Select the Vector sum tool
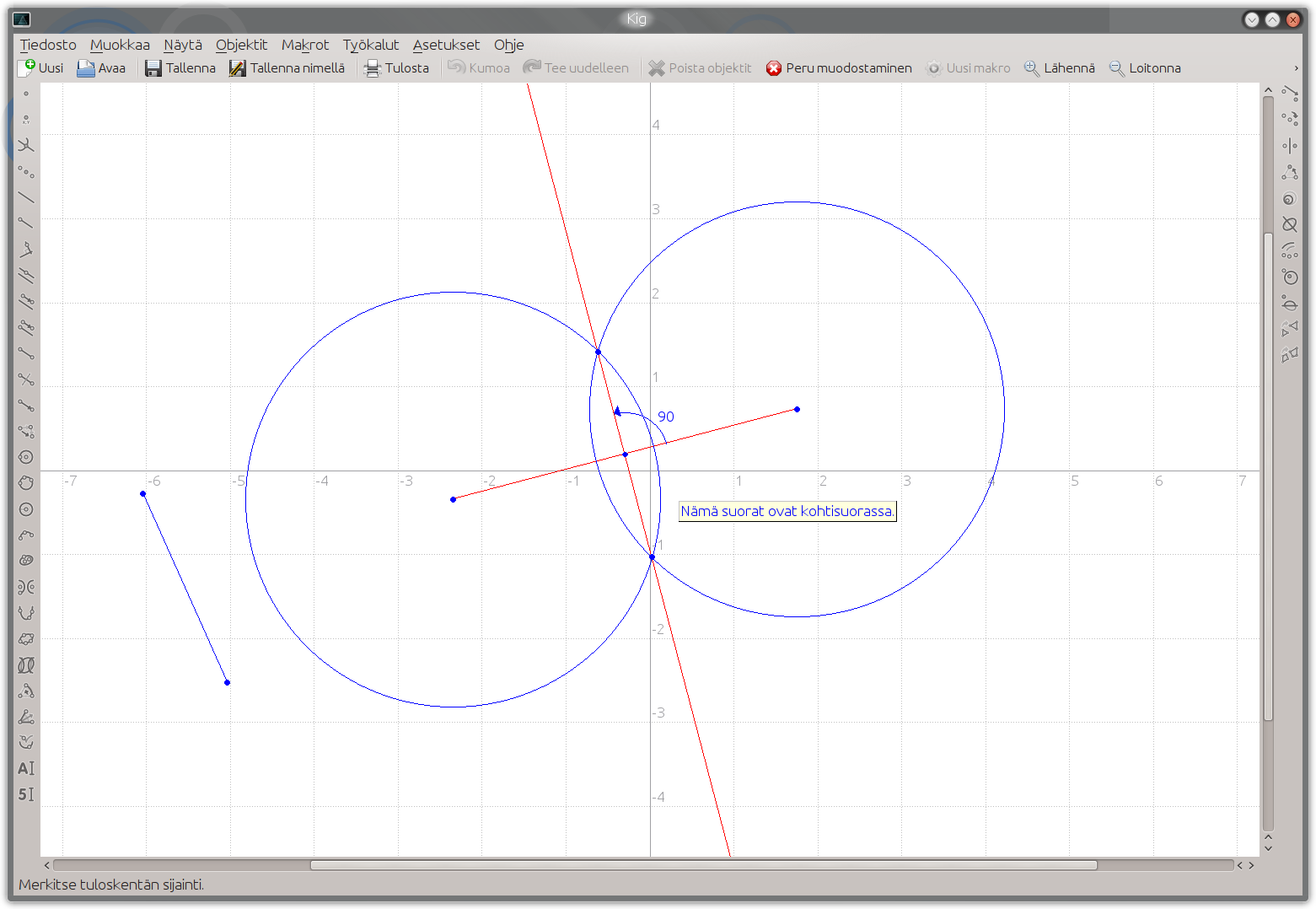1316x909 pixels. (x=26, y=432)
